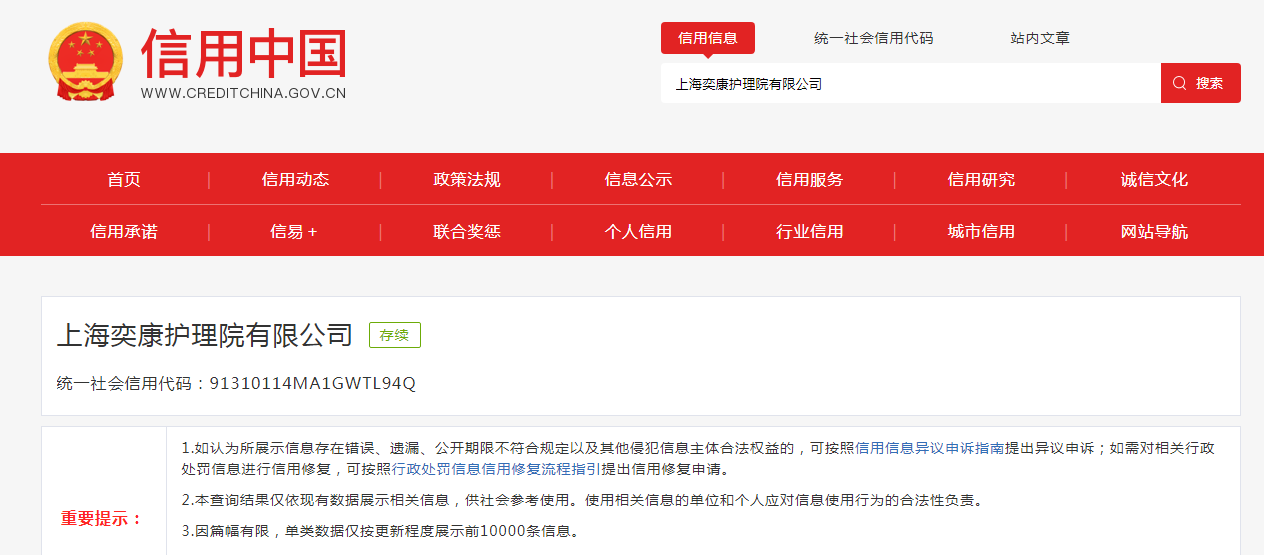Open the 网站导航 navigation item
Viewport: 1264px width, 555px height.
pos(1154,231)
